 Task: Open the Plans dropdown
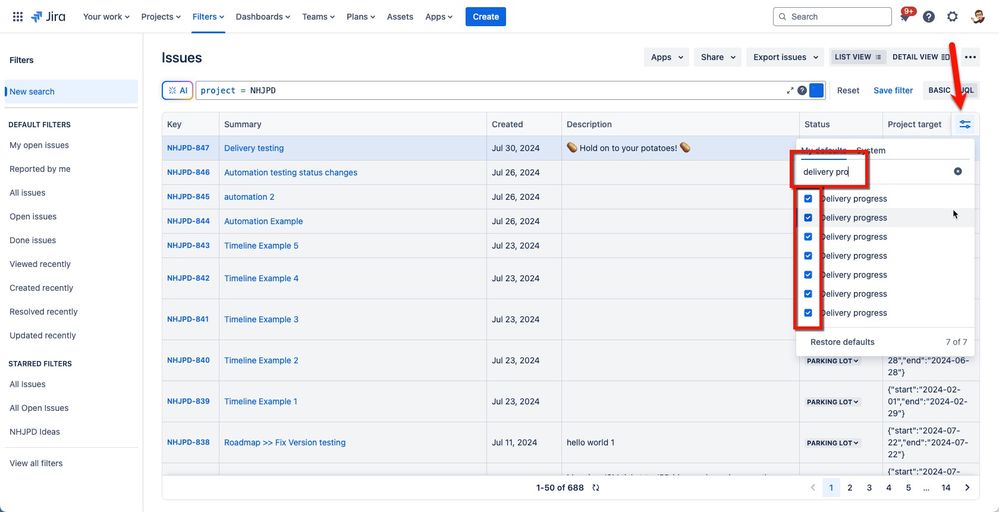click(x=361, y=17)
